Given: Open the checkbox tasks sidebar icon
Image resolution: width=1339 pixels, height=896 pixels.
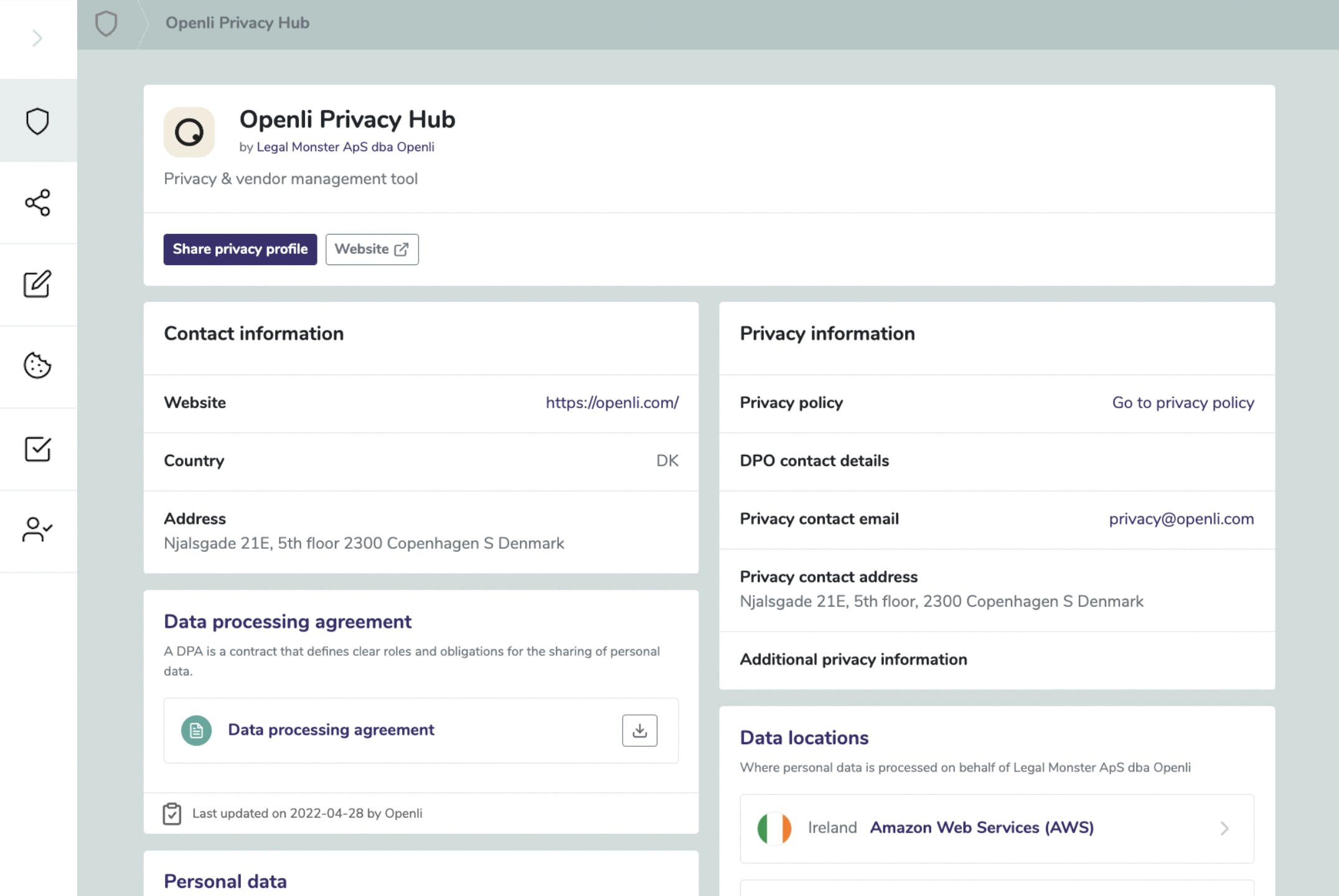Looking at the screenshot, I should point(37,449).
